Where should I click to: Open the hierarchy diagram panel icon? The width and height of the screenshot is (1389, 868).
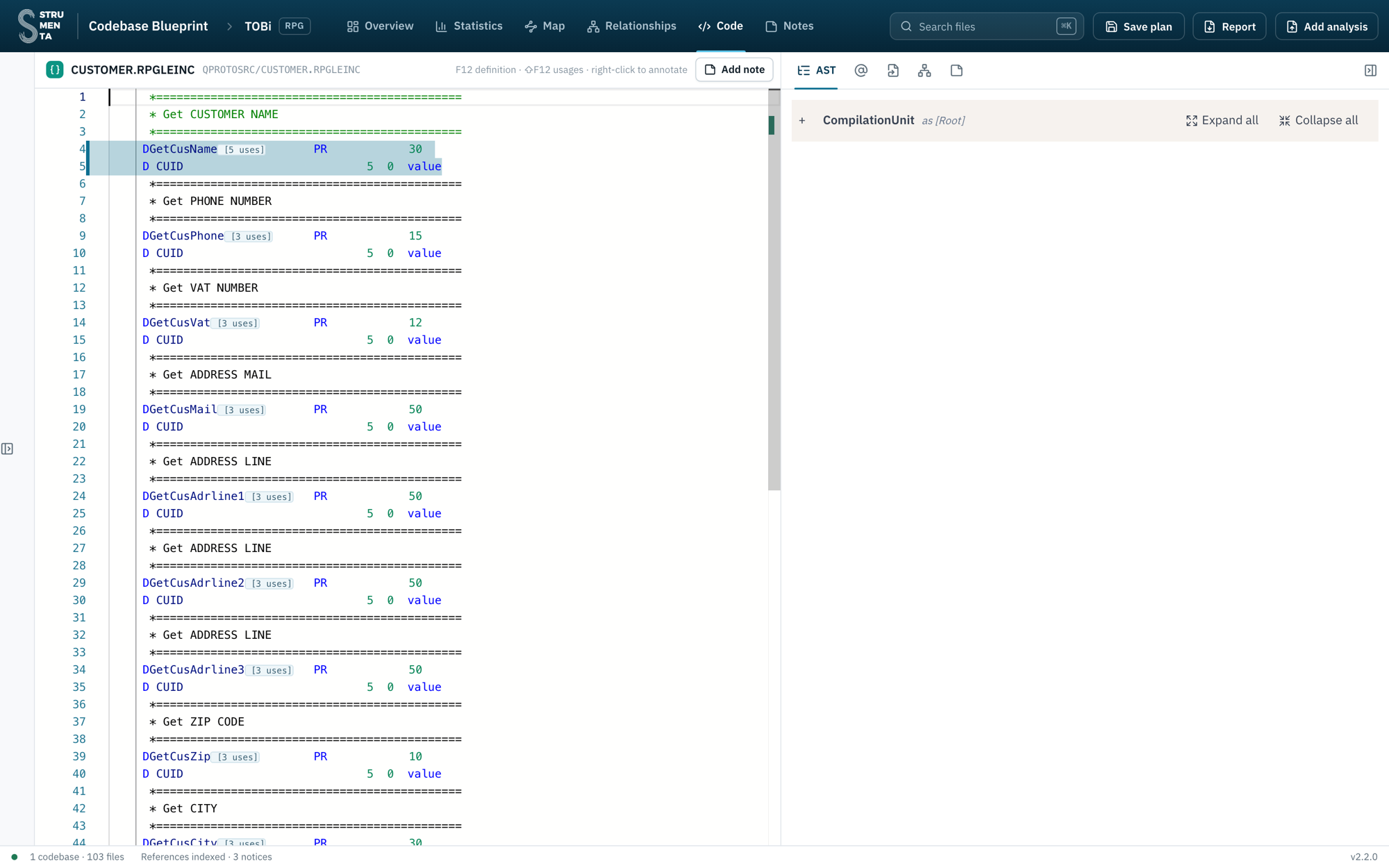click(x=924, y=70)
